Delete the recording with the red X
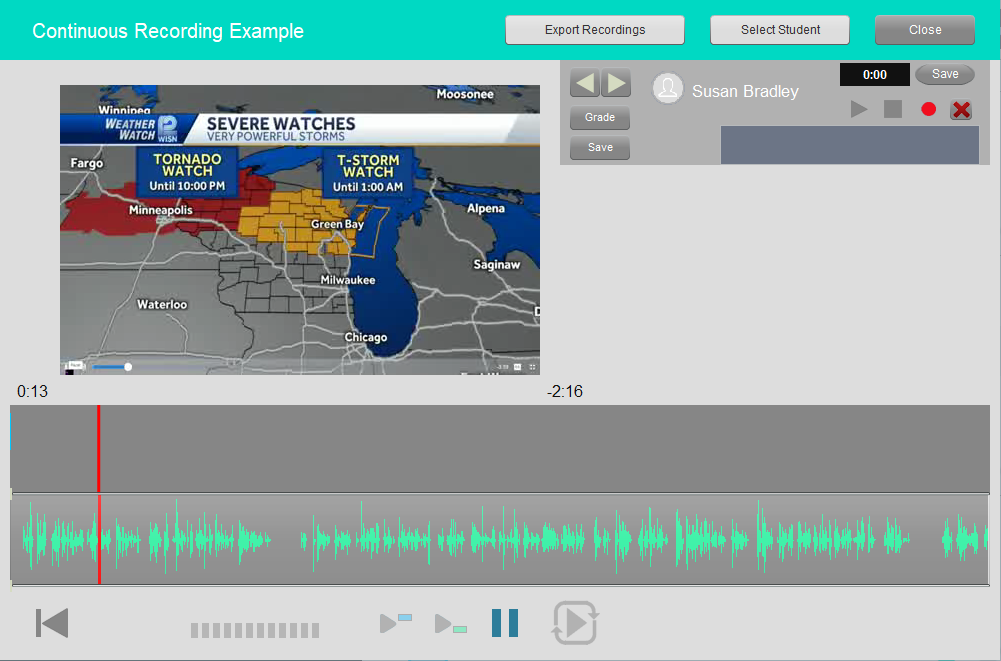This screenshot has height=661, width=1001. (961, 109)
